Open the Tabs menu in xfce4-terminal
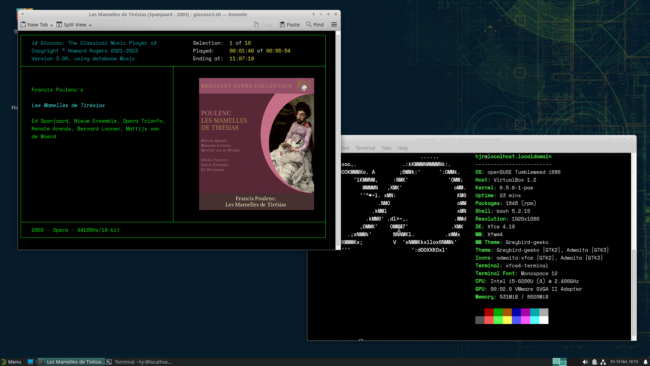Viewport: 650px width, 366px height. pos(386,148)
